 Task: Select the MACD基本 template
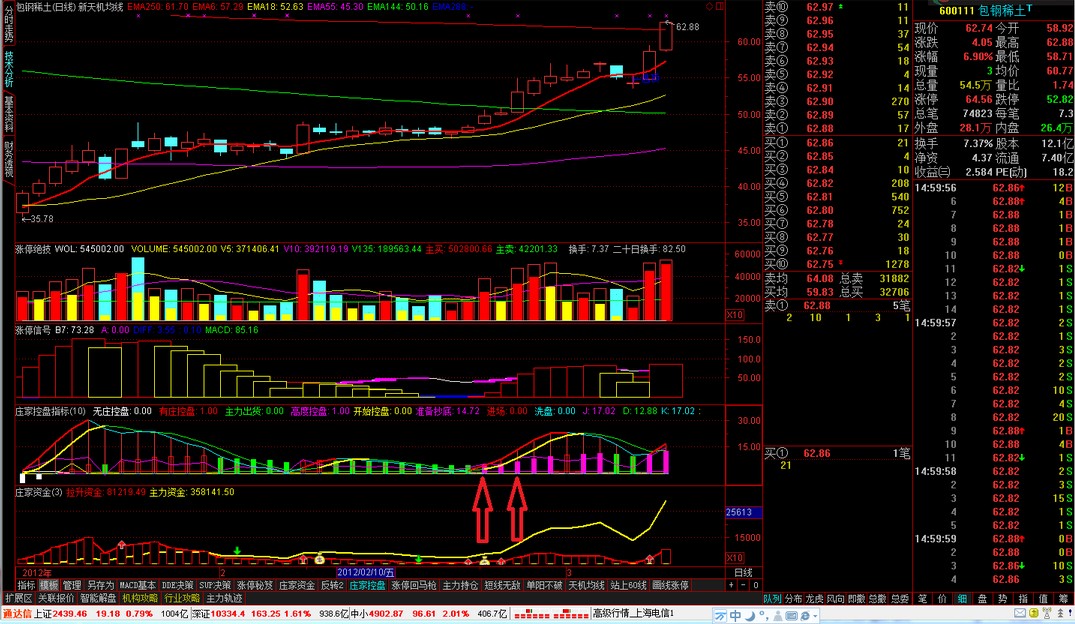(138, 586)
